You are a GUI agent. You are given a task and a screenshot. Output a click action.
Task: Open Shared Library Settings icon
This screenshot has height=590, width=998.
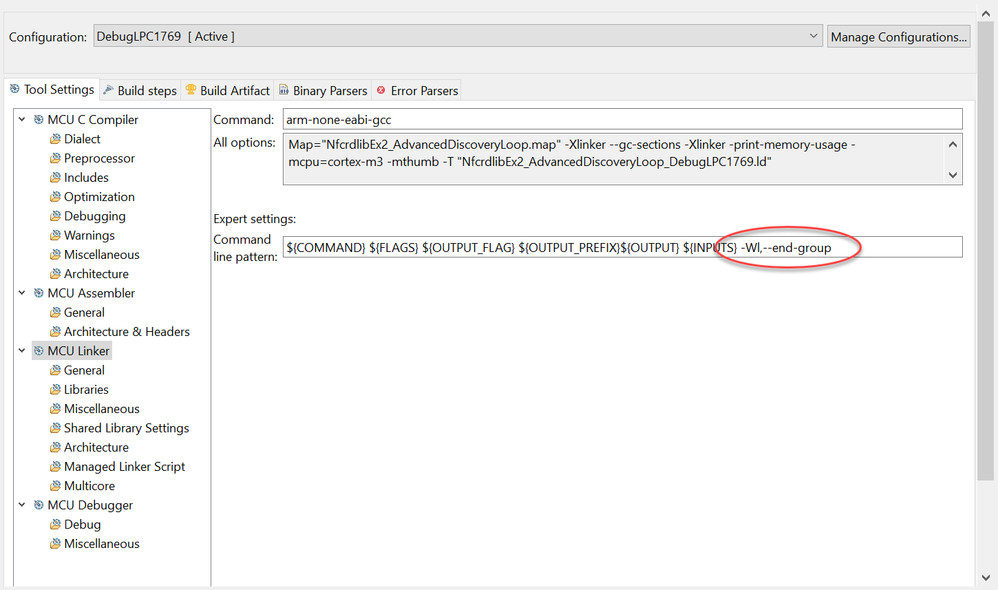pos(55,428)
